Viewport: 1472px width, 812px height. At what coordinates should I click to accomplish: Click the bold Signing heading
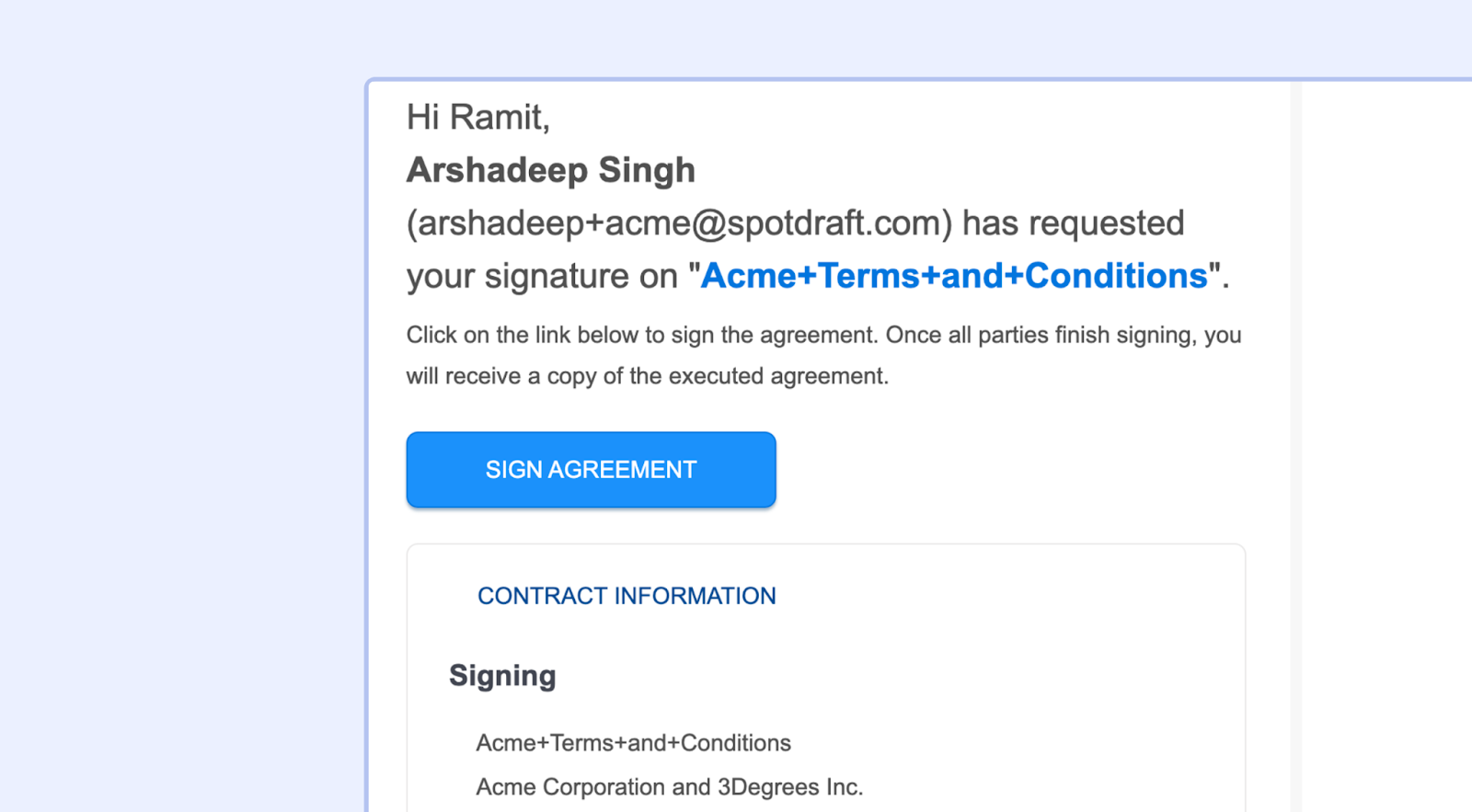pos(502,676)
